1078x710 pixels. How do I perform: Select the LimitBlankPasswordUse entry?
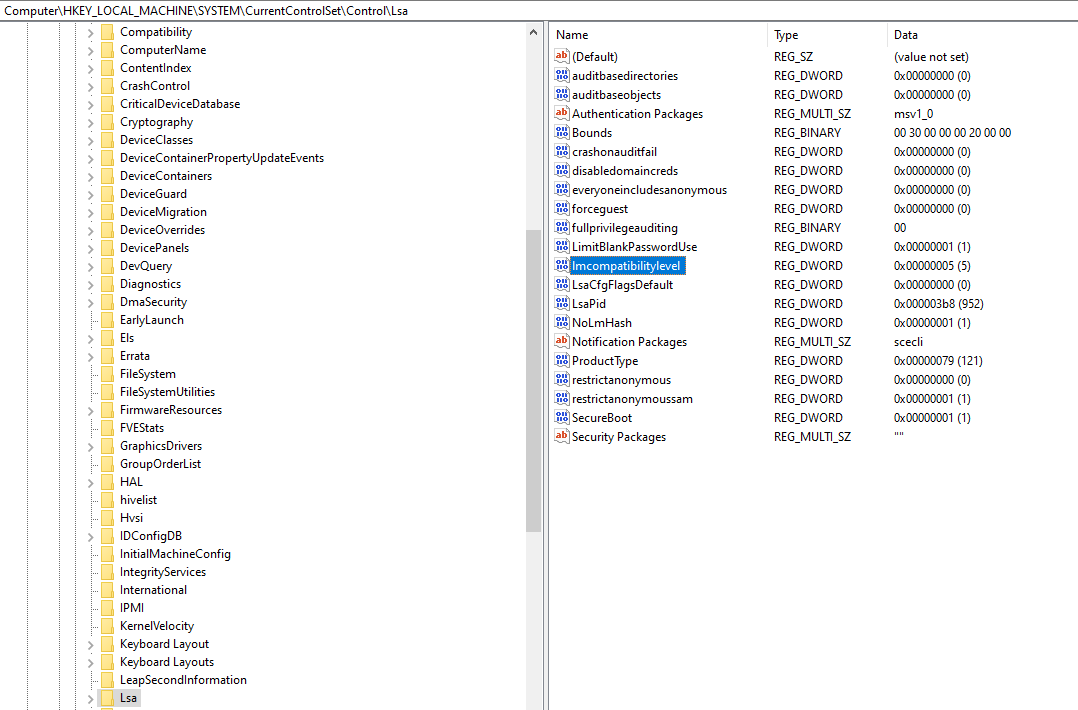tap(634, 247)
